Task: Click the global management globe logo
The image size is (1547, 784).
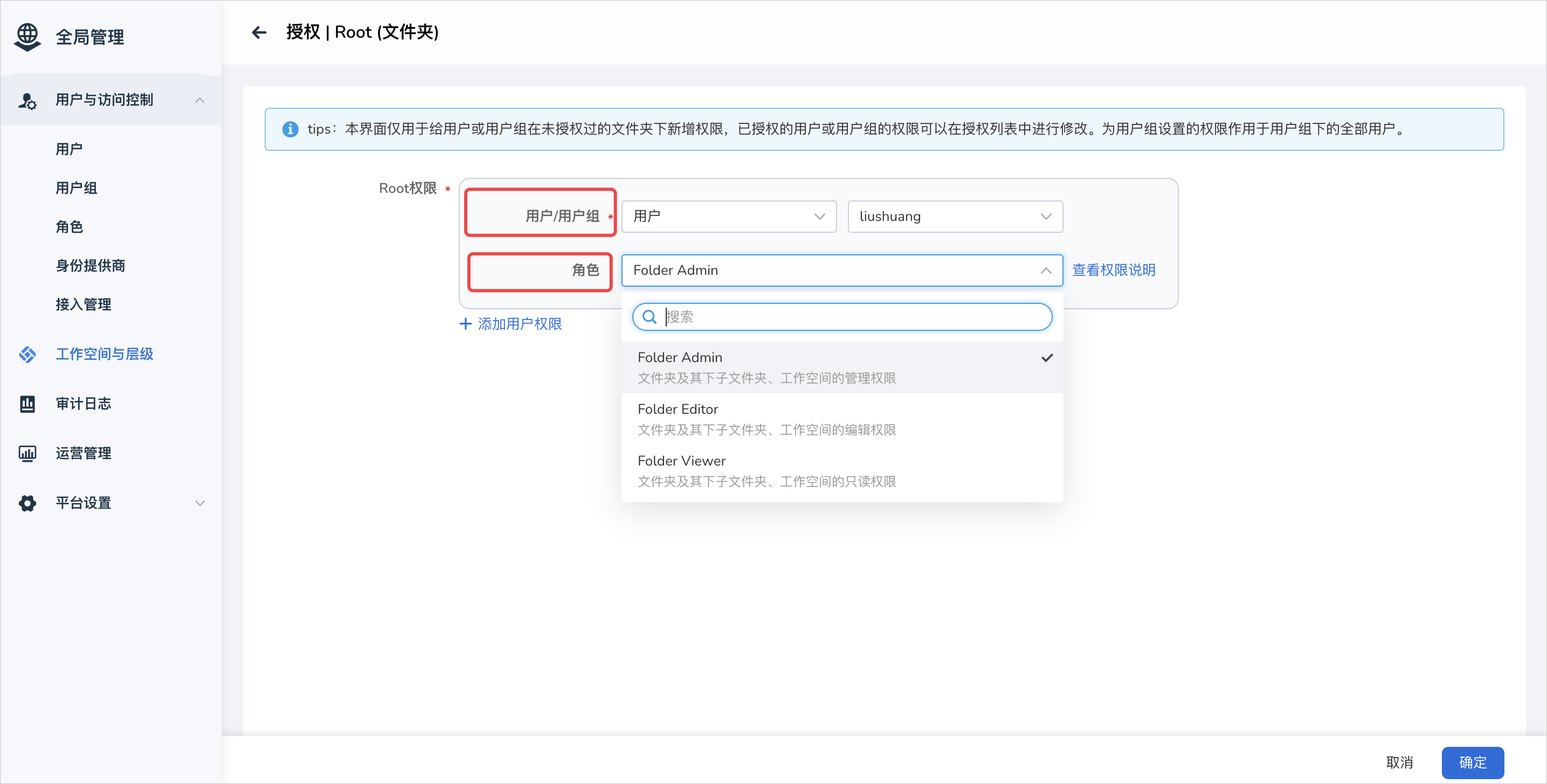Action: click(27, 37)
